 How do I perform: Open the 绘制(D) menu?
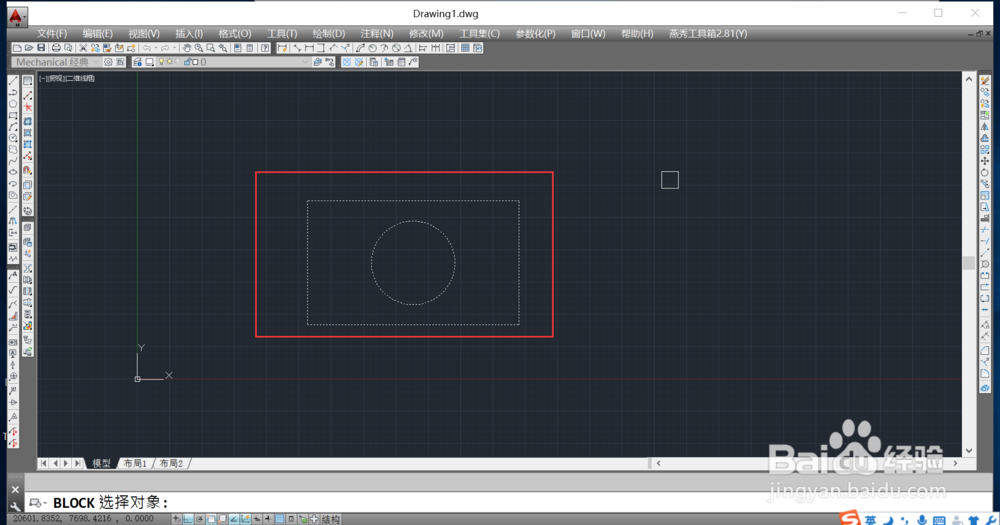(328, 34)
